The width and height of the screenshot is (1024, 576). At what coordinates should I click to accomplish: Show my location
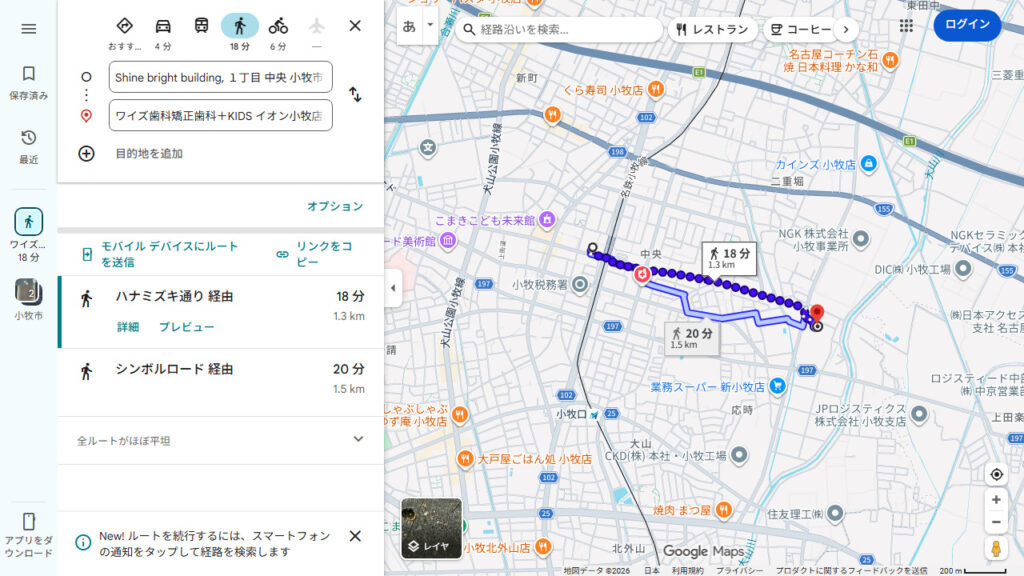pyautogui.click(x=996, y=474)
